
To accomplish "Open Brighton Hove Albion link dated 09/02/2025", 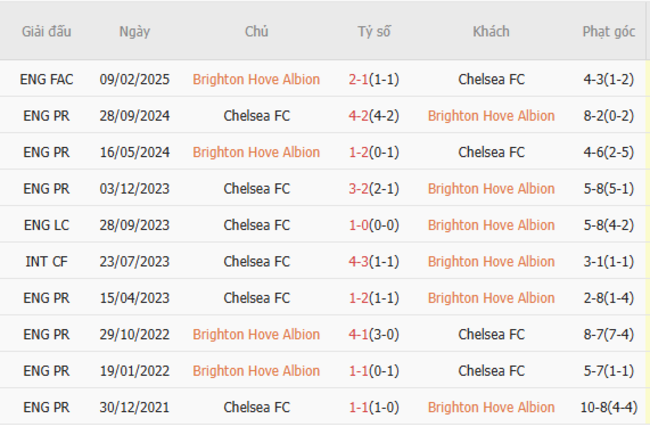I will [x=256, y=79].
